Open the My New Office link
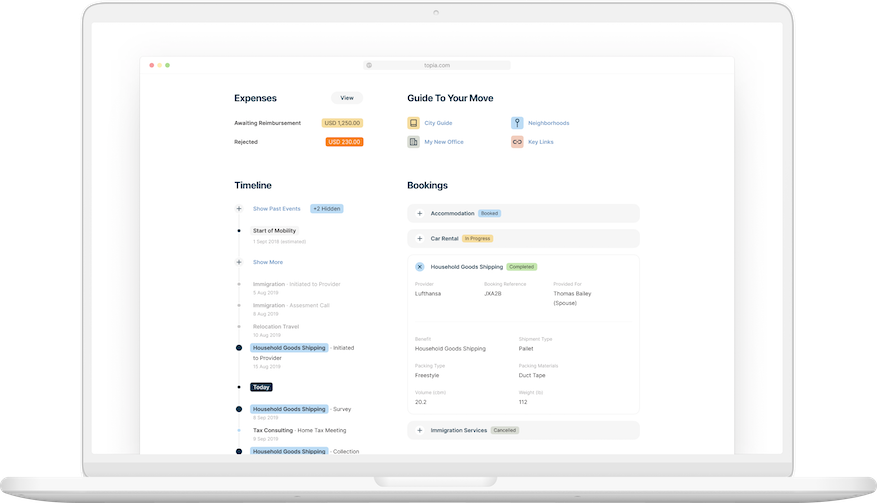 (444, 142)
